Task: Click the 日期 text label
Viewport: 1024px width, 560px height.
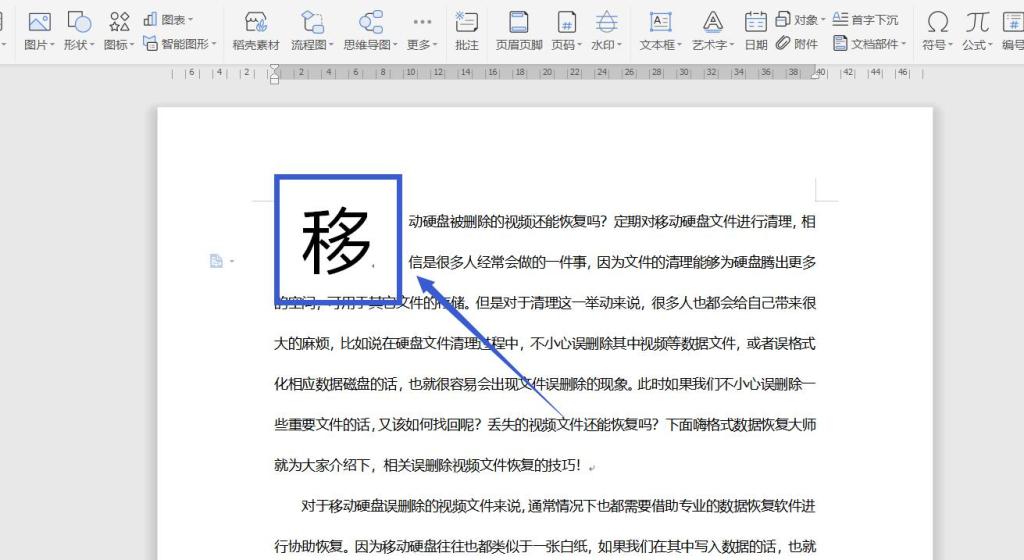Action: pyautogui.click(x=756, y=45)
